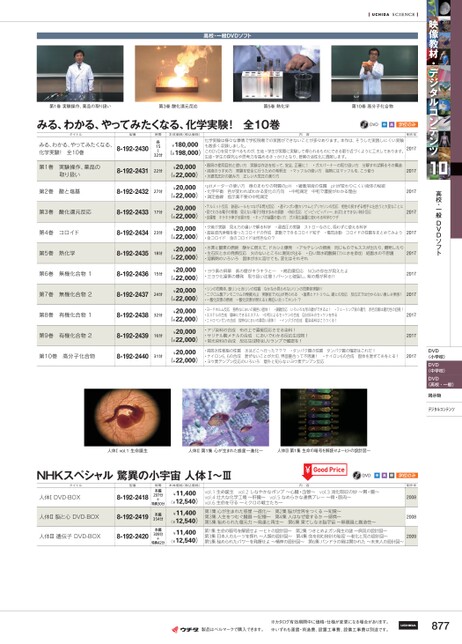Click the page number 877

click(440, 626)
